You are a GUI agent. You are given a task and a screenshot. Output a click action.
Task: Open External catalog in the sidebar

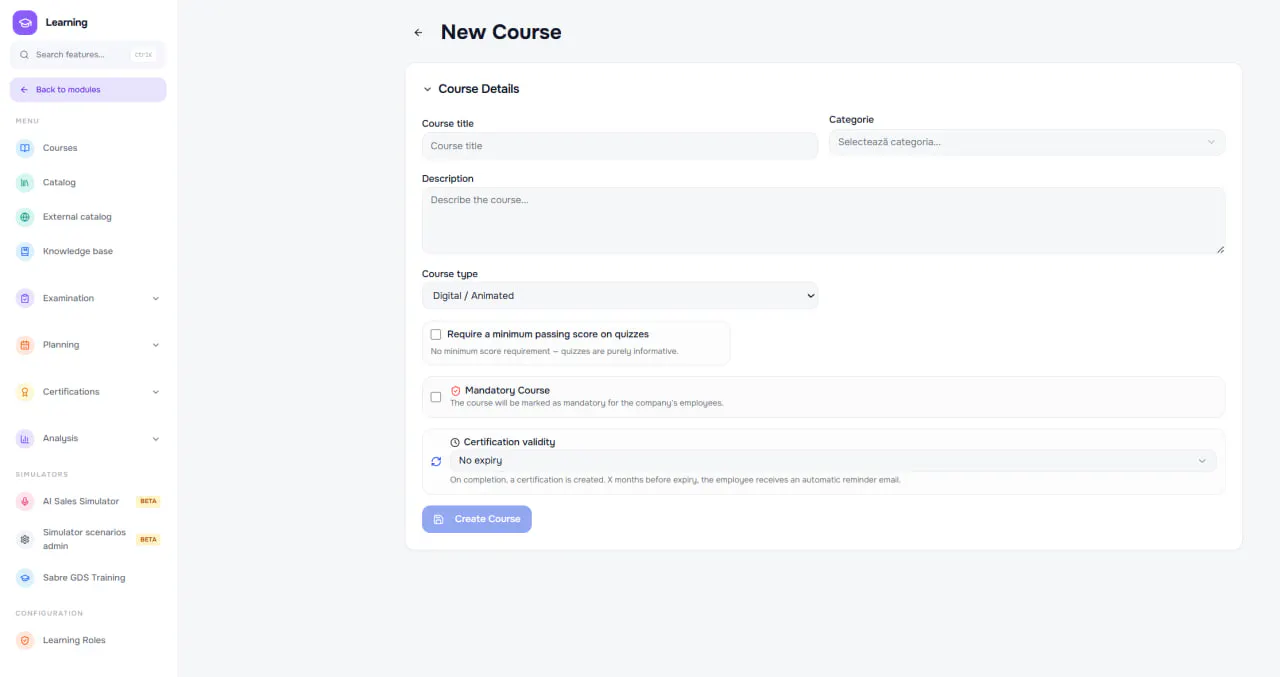(88, 217)
